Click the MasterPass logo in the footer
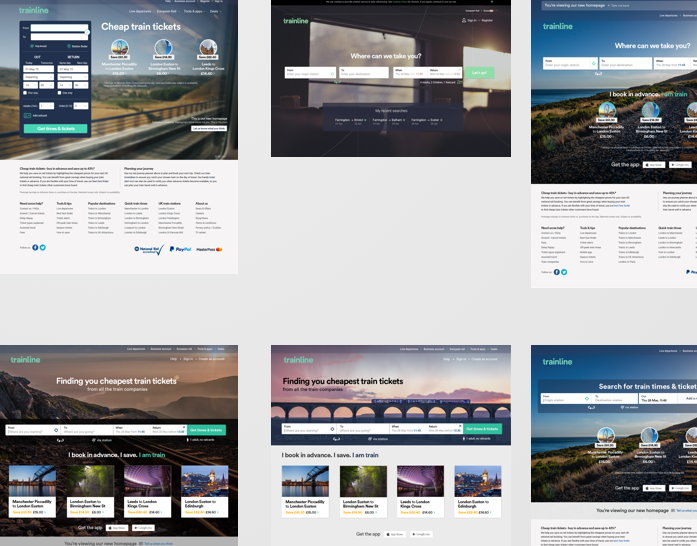The height and width of the screenshot is (546, 697). 209,249
